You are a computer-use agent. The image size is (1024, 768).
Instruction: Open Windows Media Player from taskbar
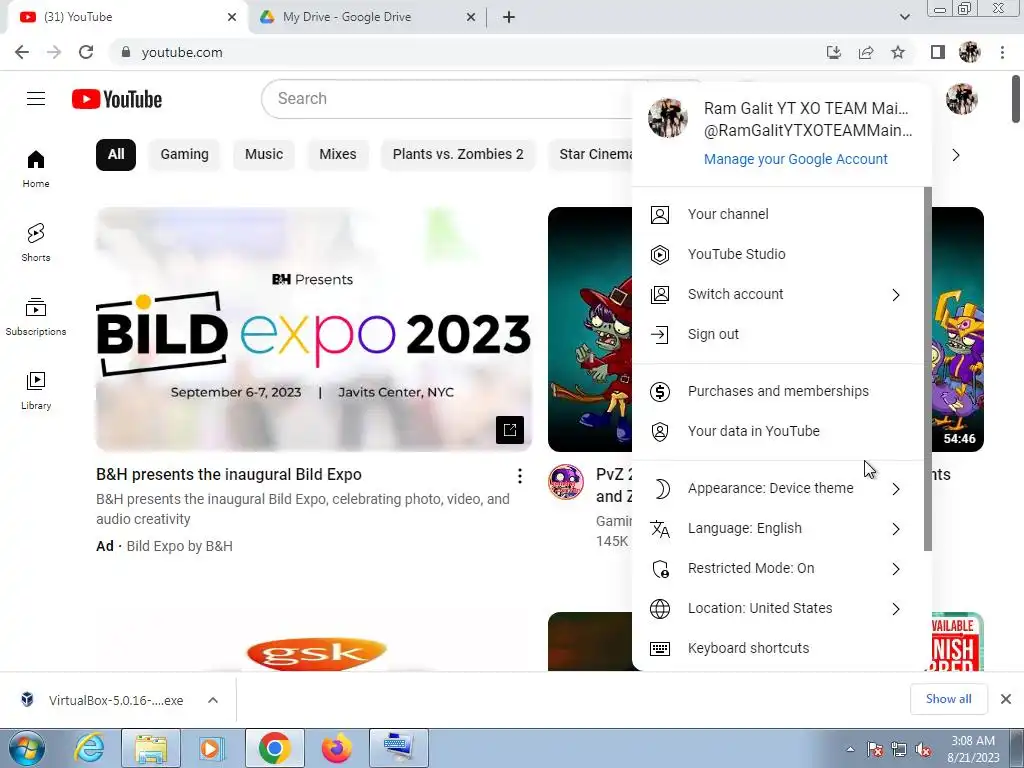coord(212,748)
